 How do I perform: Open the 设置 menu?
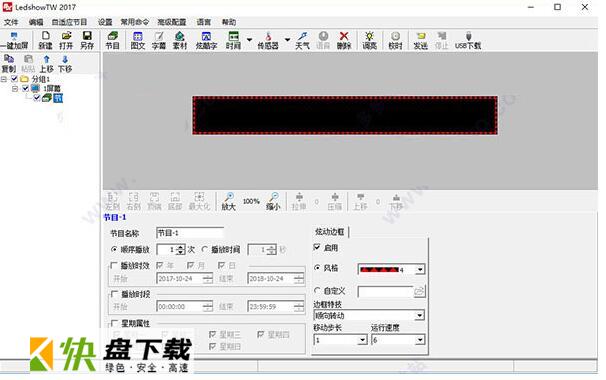point(105,22)
